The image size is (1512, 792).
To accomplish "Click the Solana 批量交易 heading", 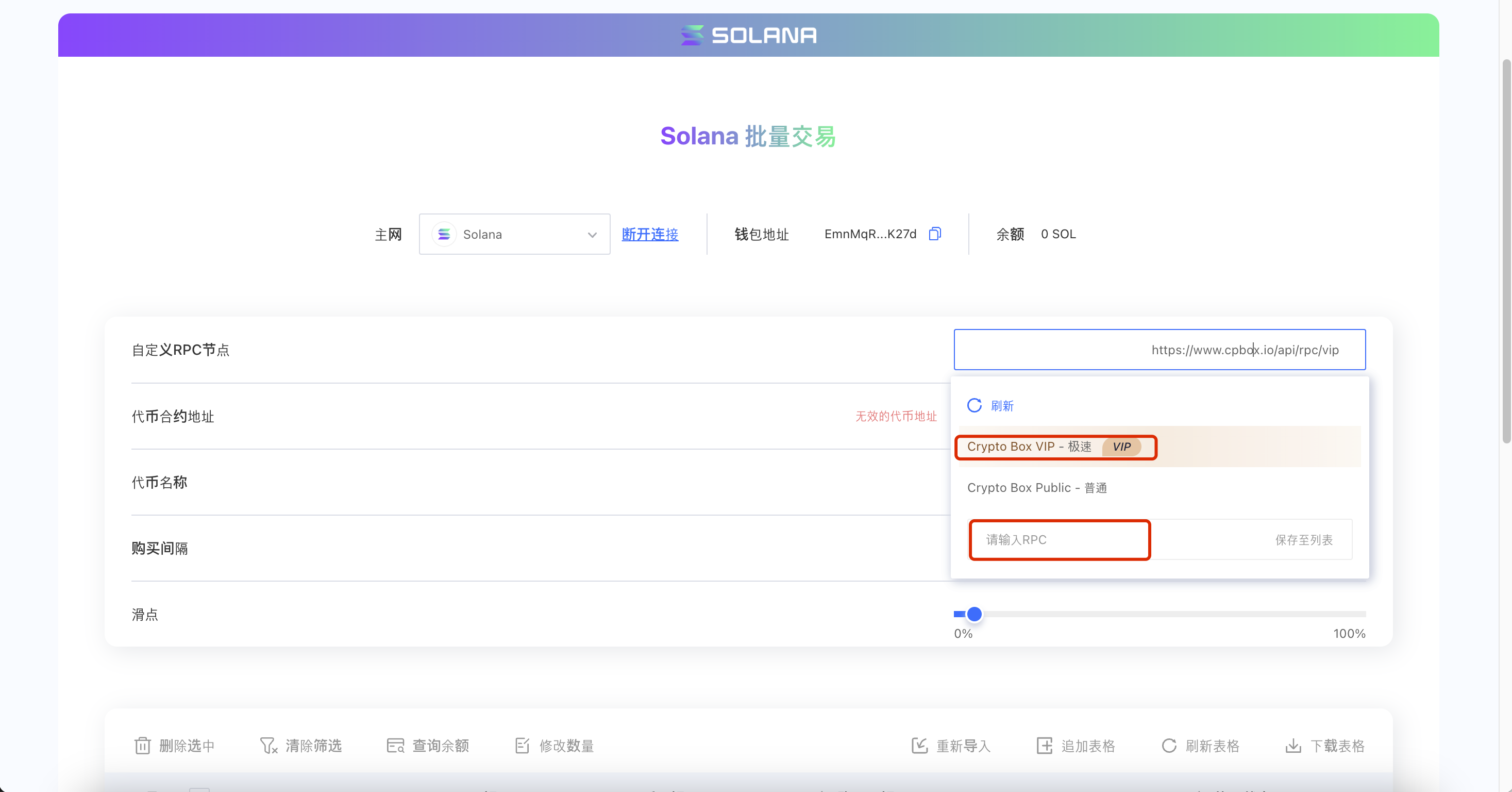I will pyautogui.click(x=748, y=136).
